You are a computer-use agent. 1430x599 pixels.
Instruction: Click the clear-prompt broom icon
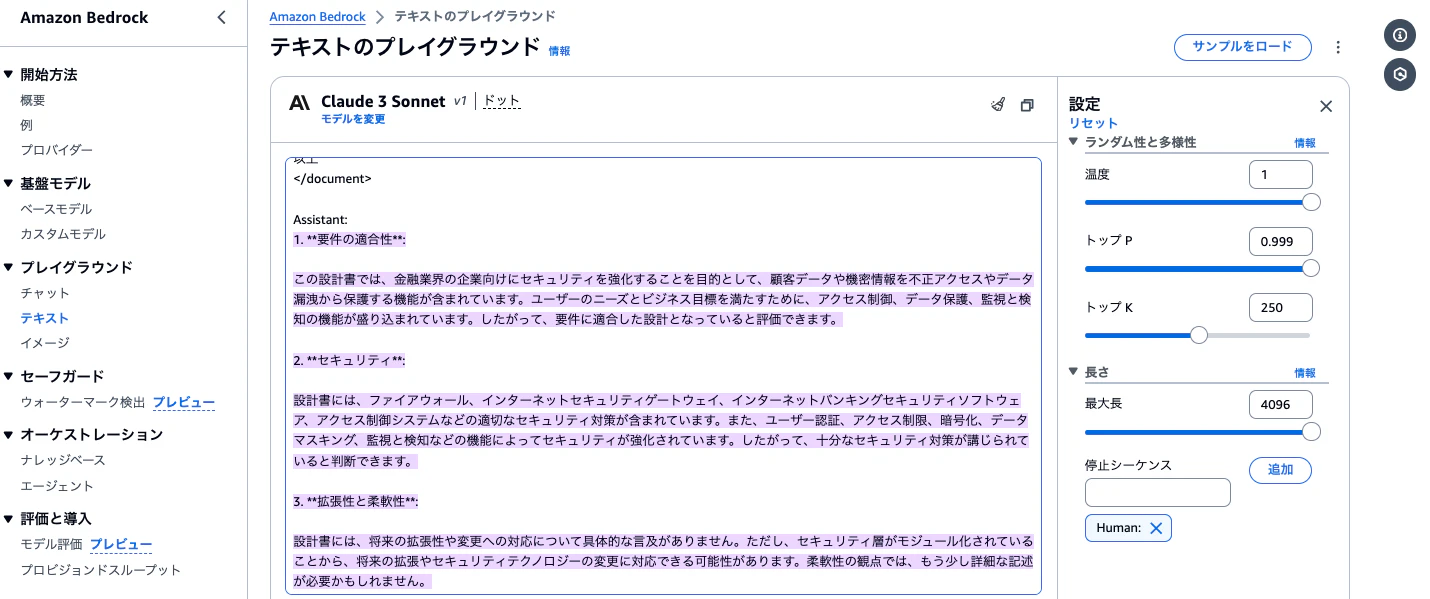[x=997, y=105]
